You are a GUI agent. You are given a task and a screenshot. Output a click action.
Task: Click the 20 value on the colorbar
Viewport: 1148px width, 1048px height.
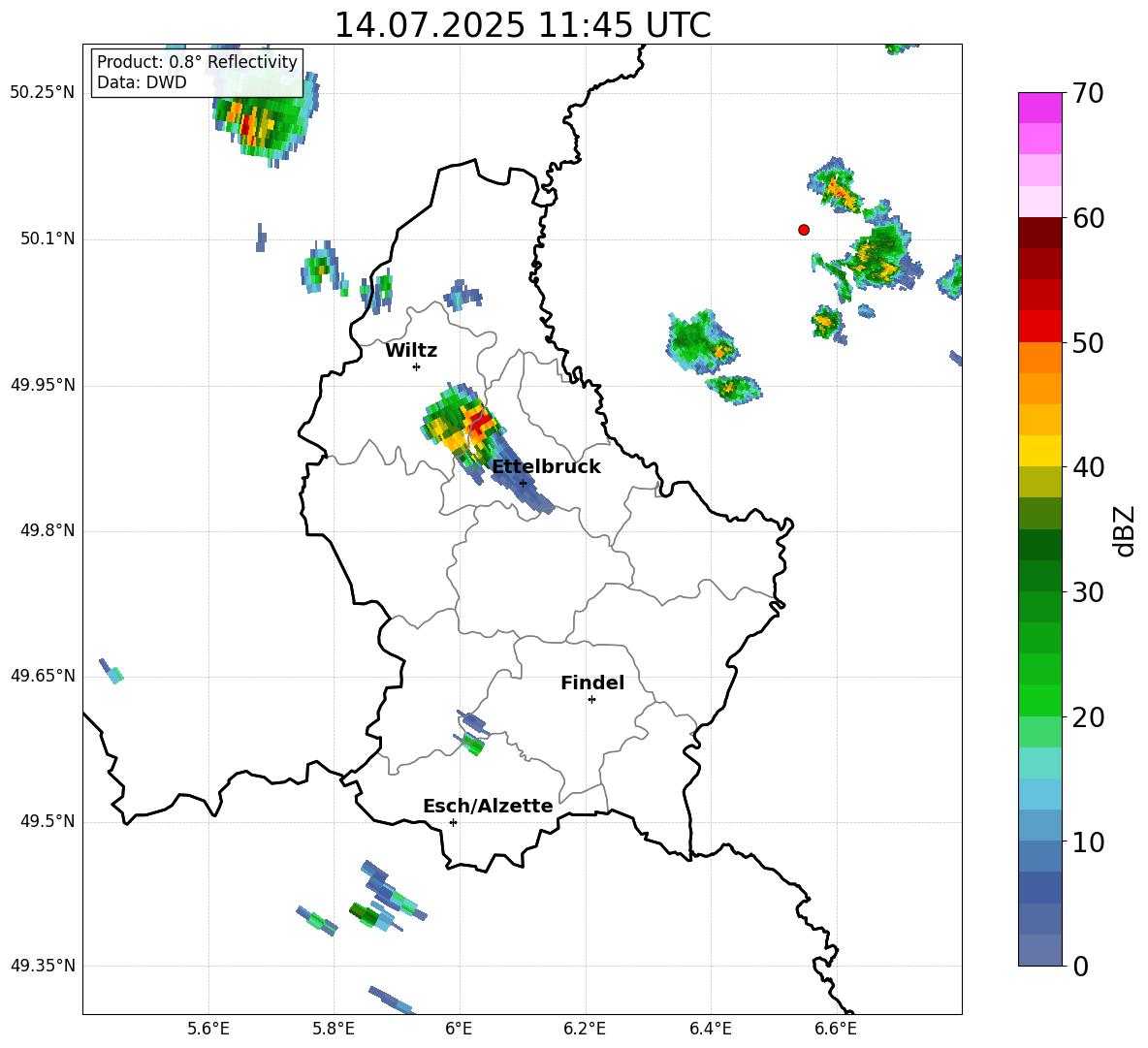pos(1088,717)
